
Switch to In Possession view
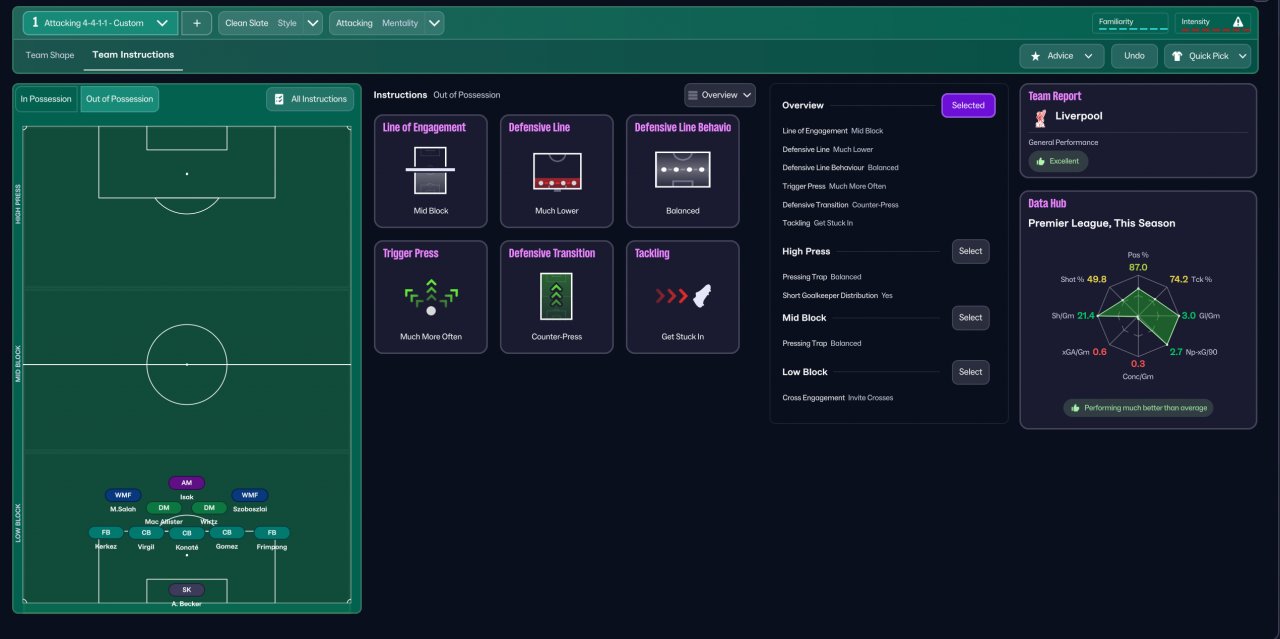(x=46, y=99)
